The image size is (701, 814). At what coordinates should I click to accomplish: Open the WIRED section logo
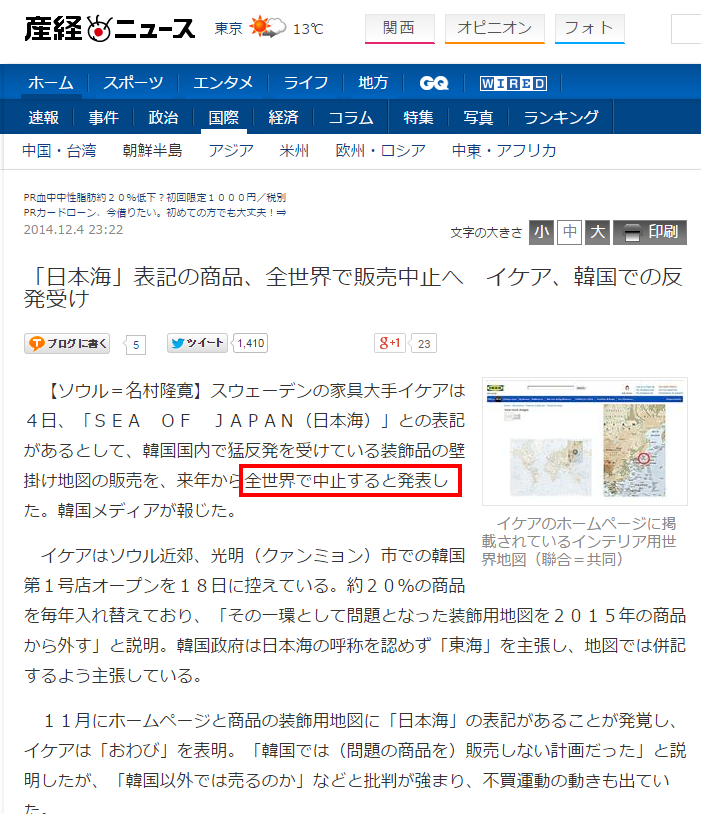[513, 83]
